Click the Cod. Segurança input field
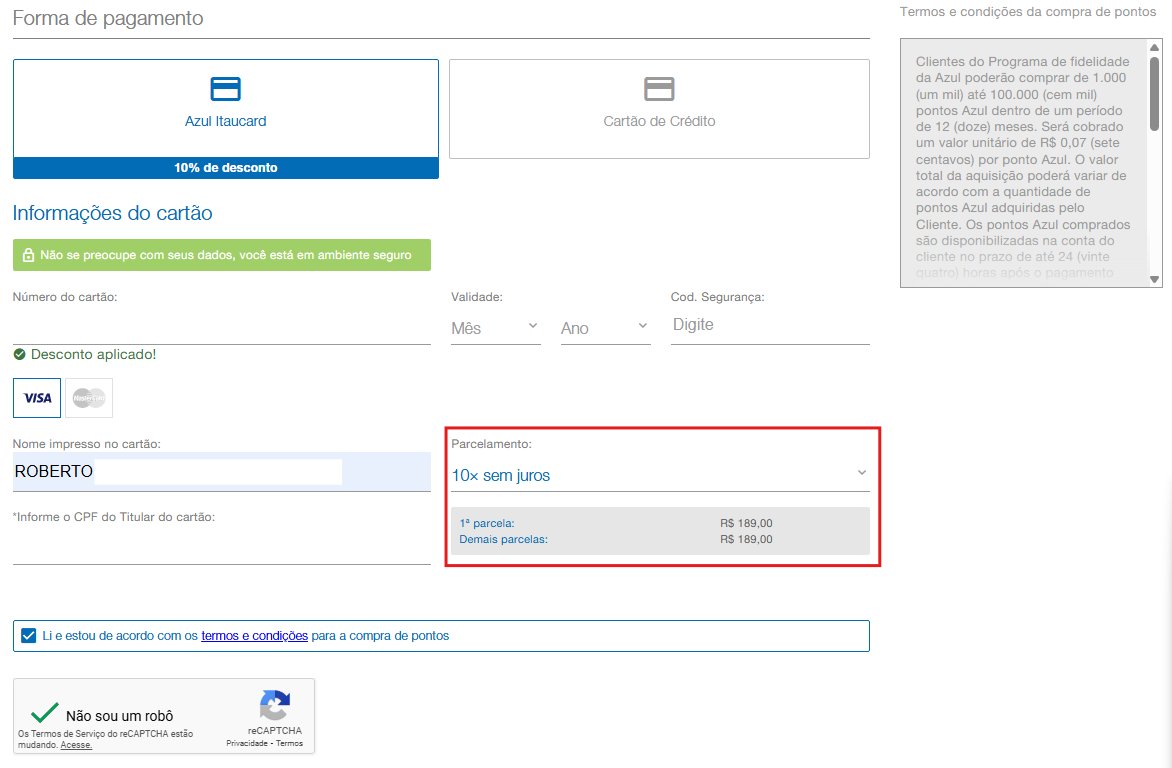This screenshot has width=1172, height=768. point(769,326)
